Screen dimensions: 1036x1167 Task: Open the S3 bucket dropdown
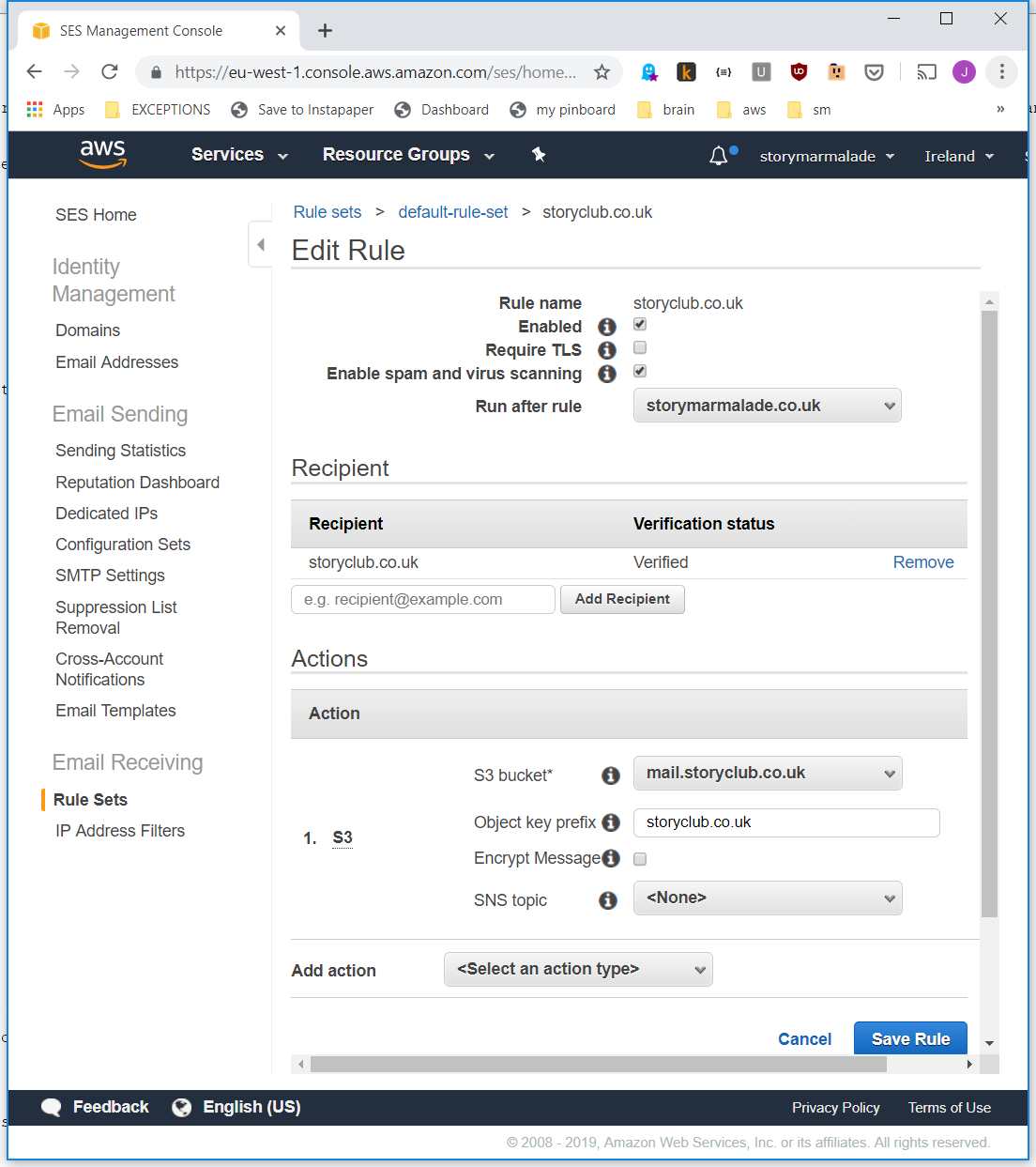click(768, 774)
